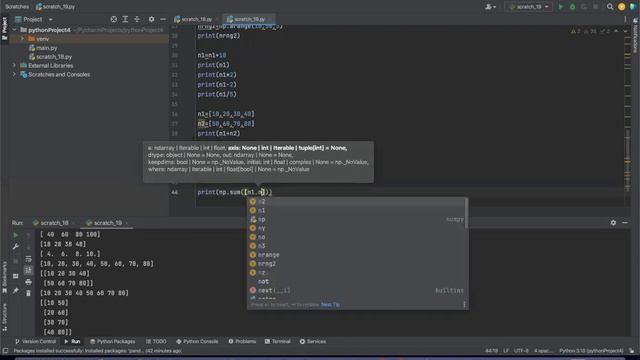Minimize the Run tool window

point(625,222)
